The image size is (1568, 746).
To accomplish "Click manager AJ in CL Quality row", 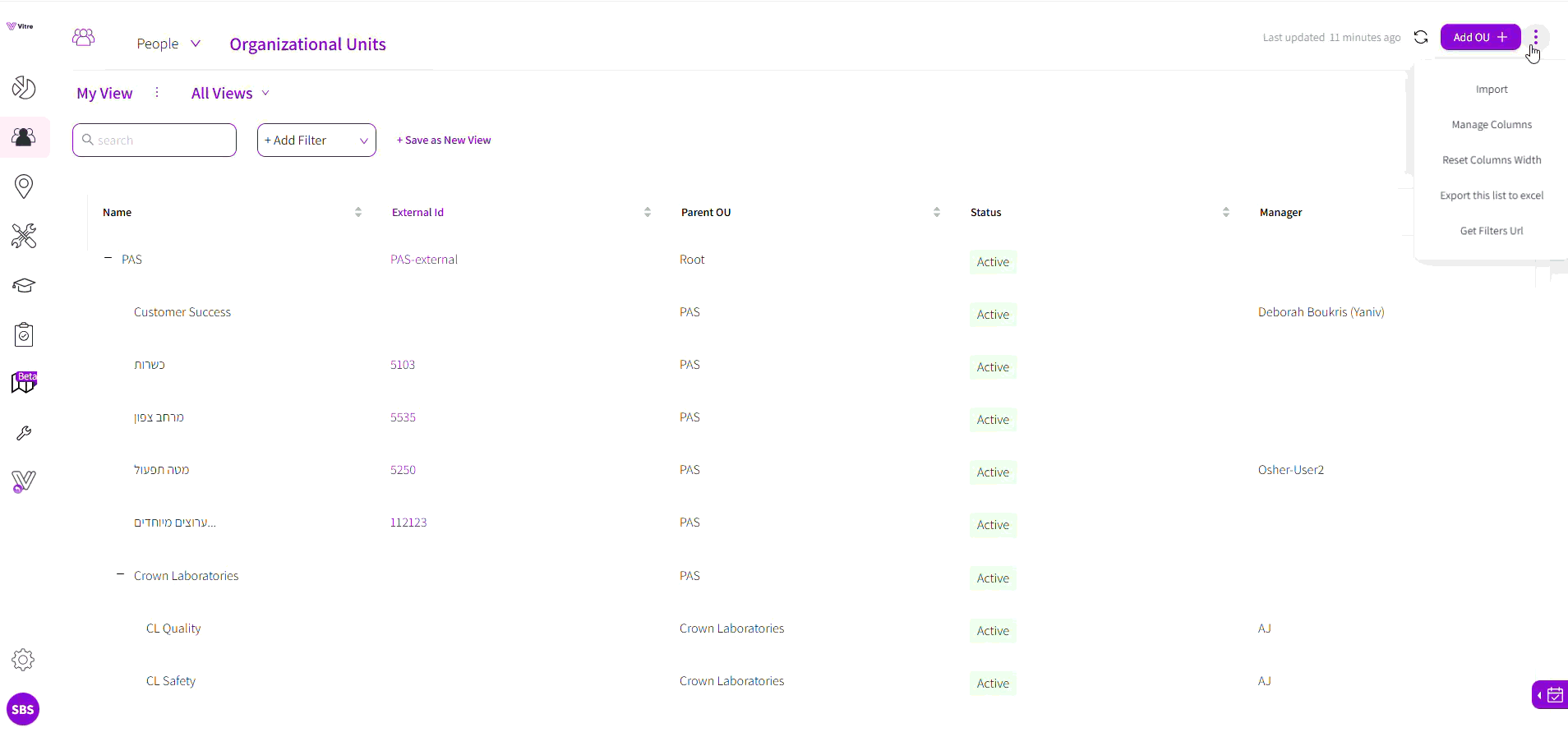I will (x=1264, y=629).
